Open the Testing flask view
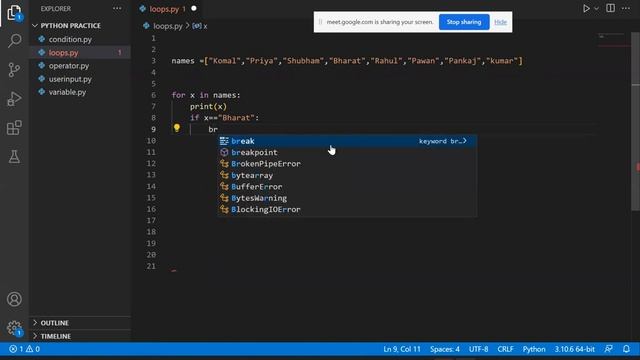 pyautogui.click(x=14, y=157)
